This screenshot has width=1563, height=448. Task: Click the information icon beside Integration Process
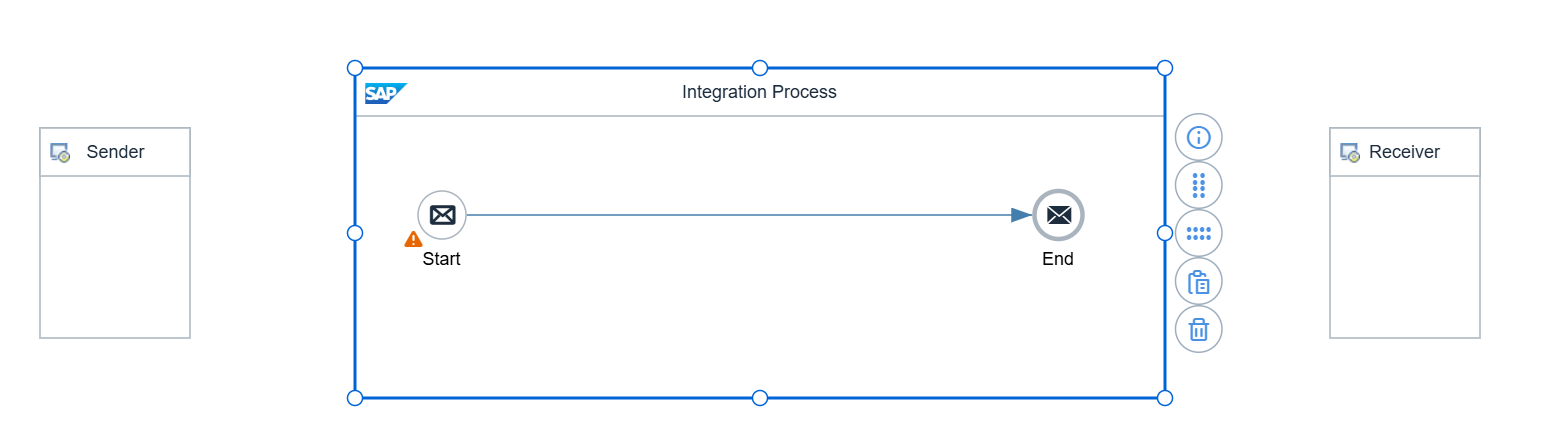tap(1198, 137)
